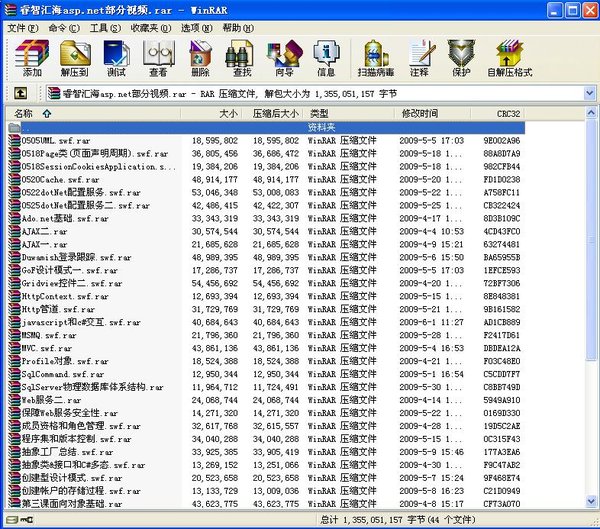The image size is (600, 529).
Task: Select file GoF设计模式一.swf.rar
Action: pyautogui.click(x=265, y=271)
